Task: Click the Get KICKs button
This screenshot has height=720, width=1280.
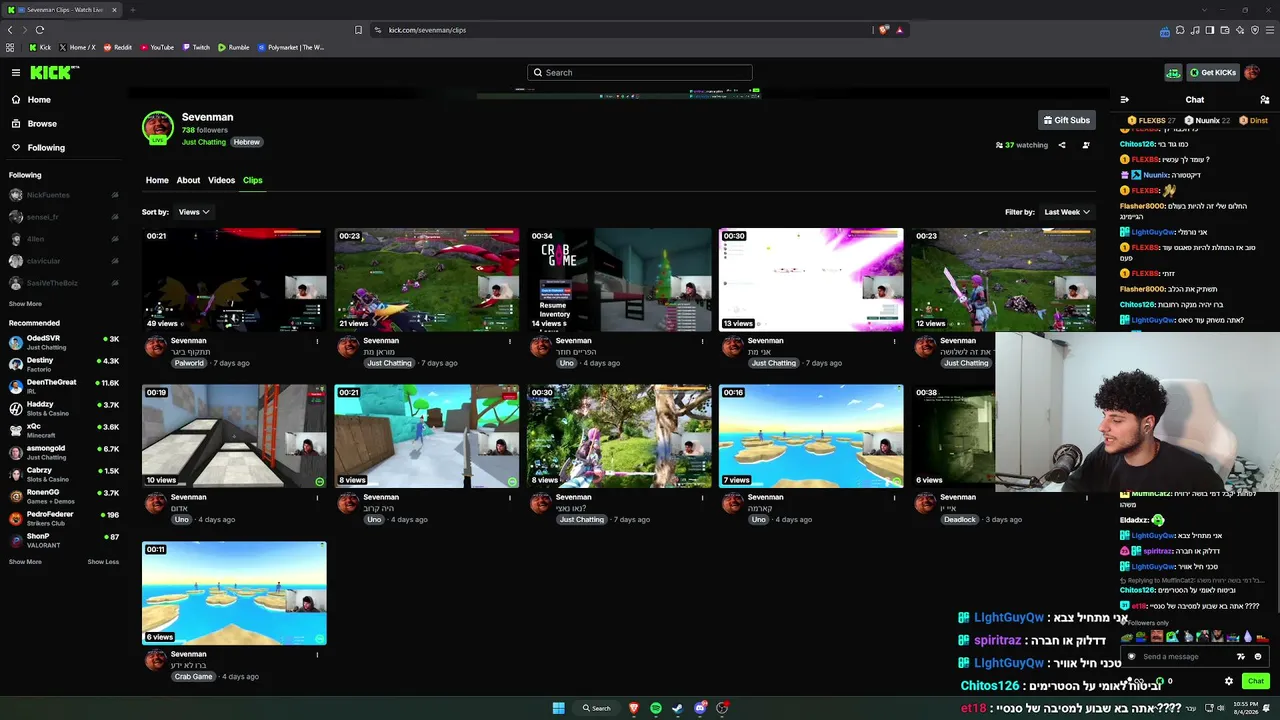Action: pyautogui.click(x=1212, y=72)
